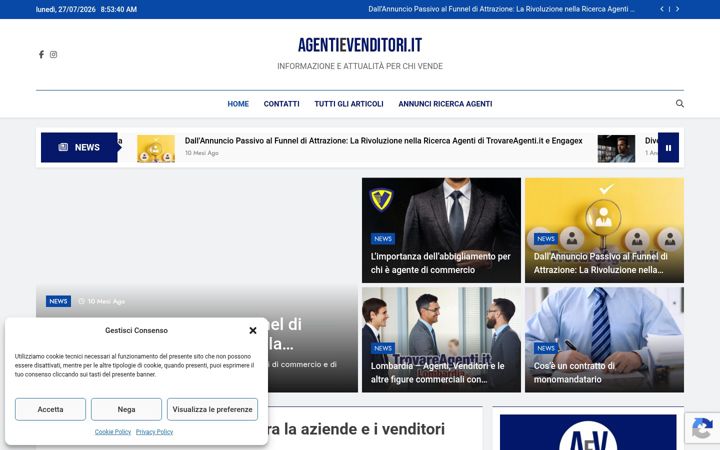Open CONTATTI menu item
Image resolution: width=720 pixels, height=450 pixels.
281,104
